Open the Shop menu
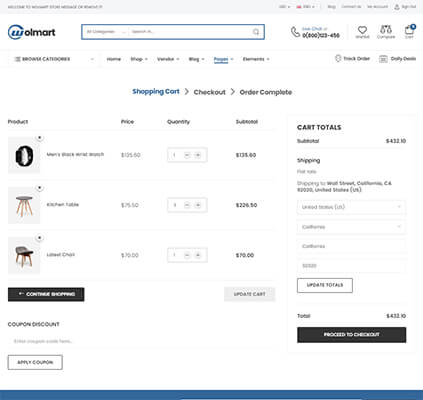This screenshot has height=400, width=423. point(139,59)
